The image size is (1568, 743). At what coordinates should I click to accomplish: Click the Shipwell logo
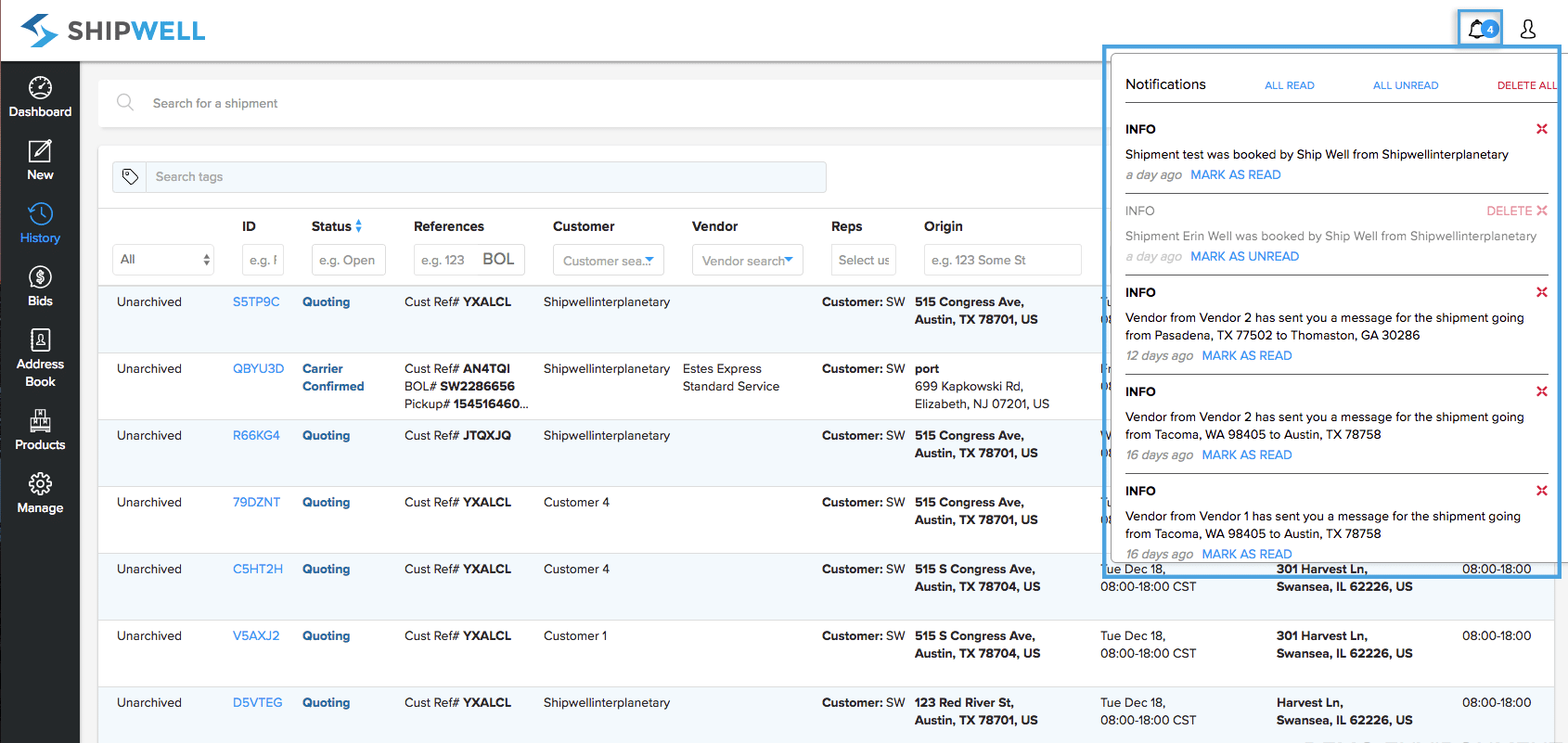tap(113, 31)
